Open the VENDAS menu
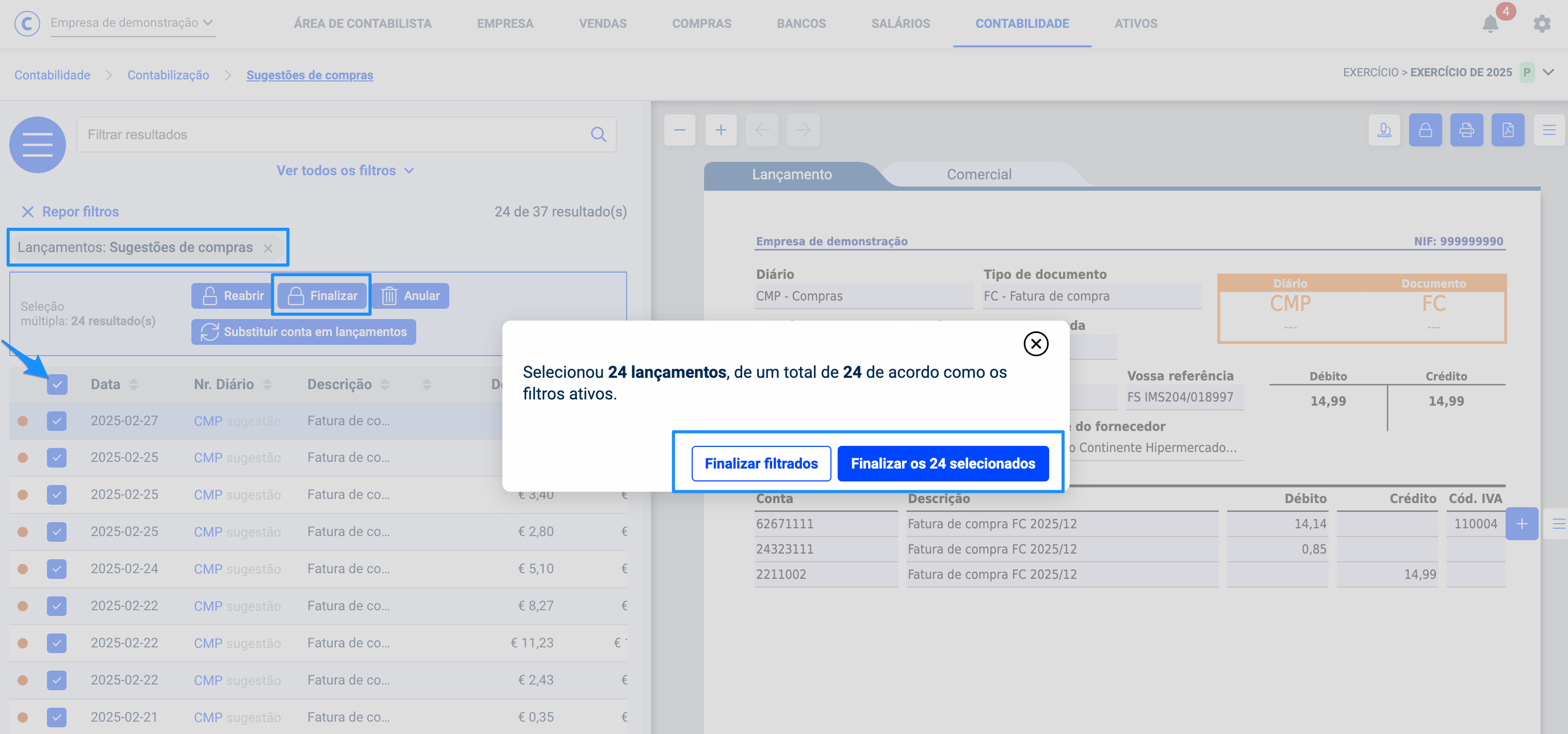 (x=602, y=24)
